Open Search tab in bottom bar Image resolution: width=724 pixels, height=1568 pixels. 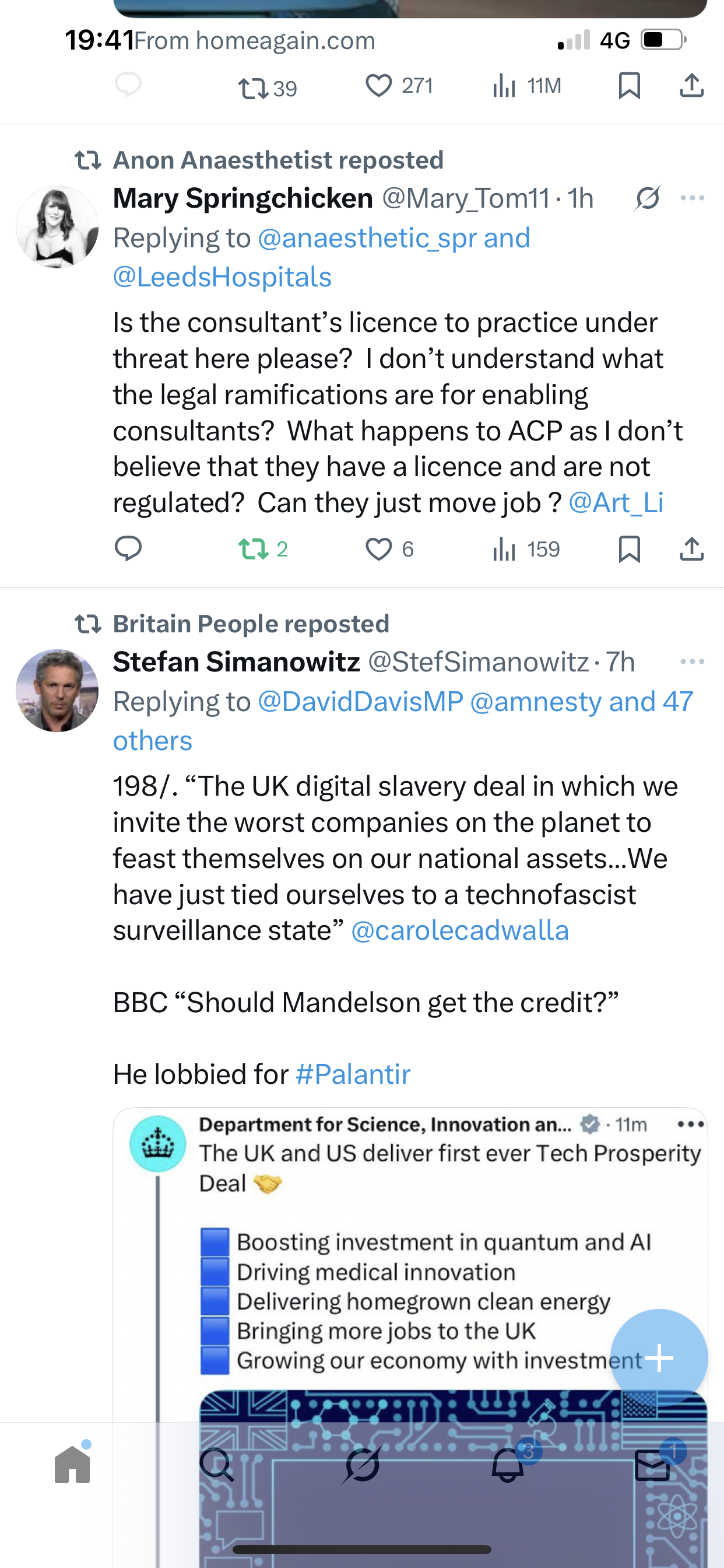tap(216, 1465)
